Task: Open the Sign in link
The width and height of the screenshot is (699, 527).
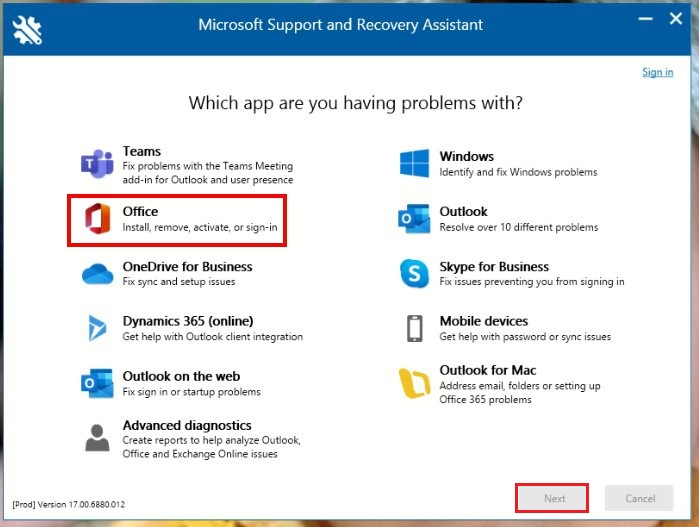Action: click(x=657, y=72)
